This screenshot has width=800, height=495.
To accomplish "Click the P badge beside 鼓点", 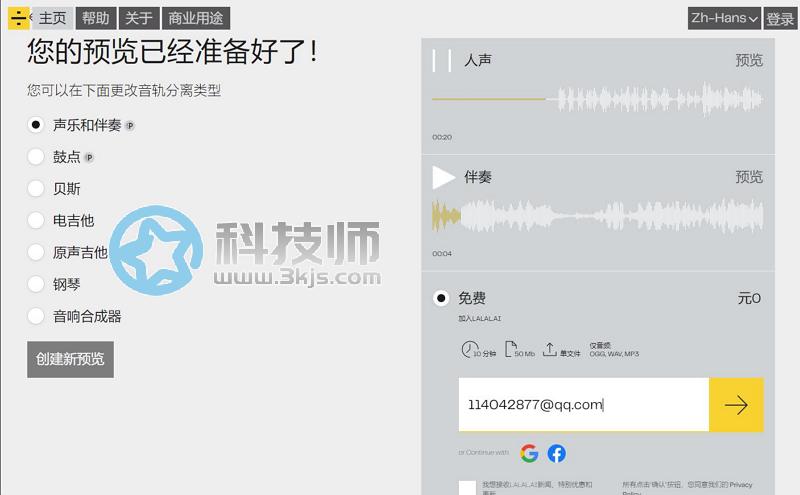I will pyautogui.click(x=89, y=158).
